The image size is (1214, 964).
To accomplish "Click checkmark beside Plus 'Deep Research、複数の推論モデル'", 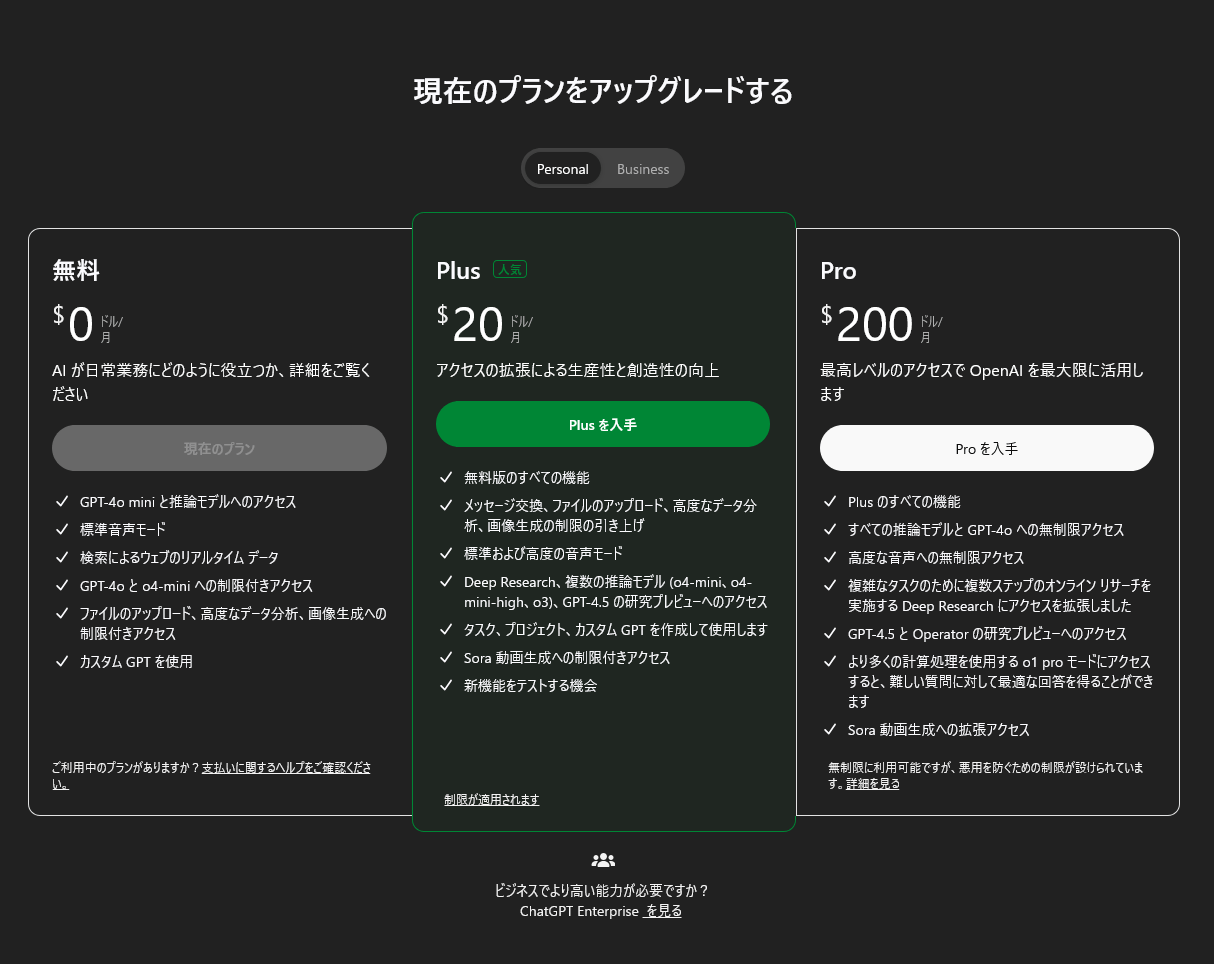I will tap(446, 582).
